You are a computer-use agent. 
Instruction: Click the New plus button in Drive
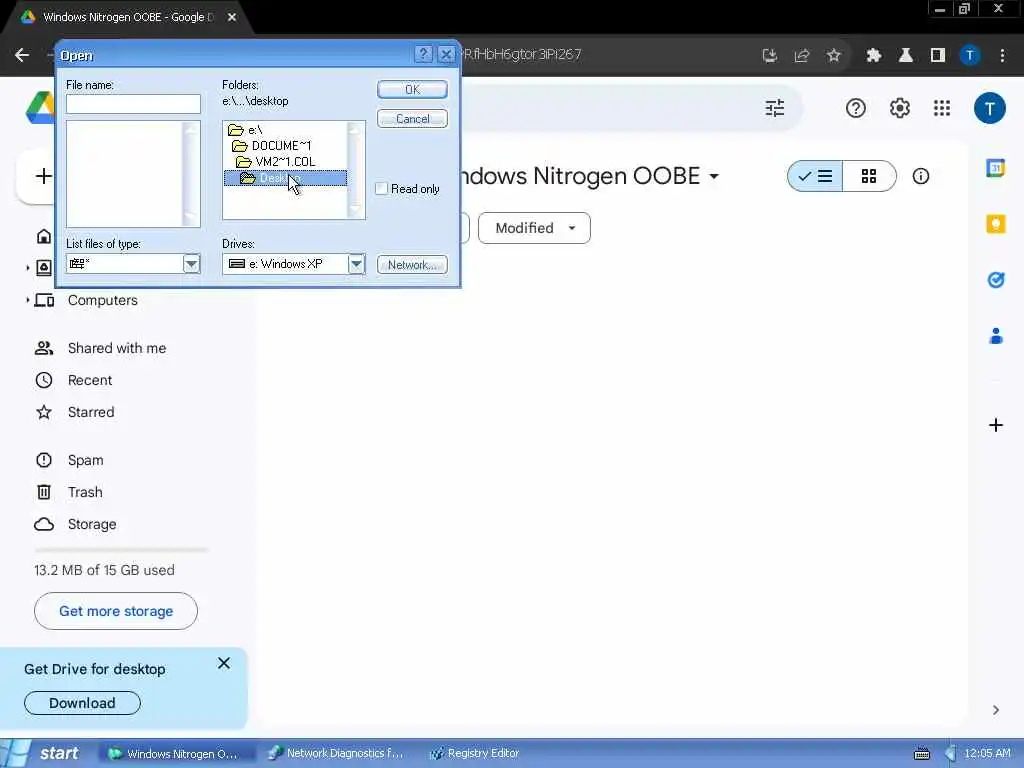[x=43, y=176]
